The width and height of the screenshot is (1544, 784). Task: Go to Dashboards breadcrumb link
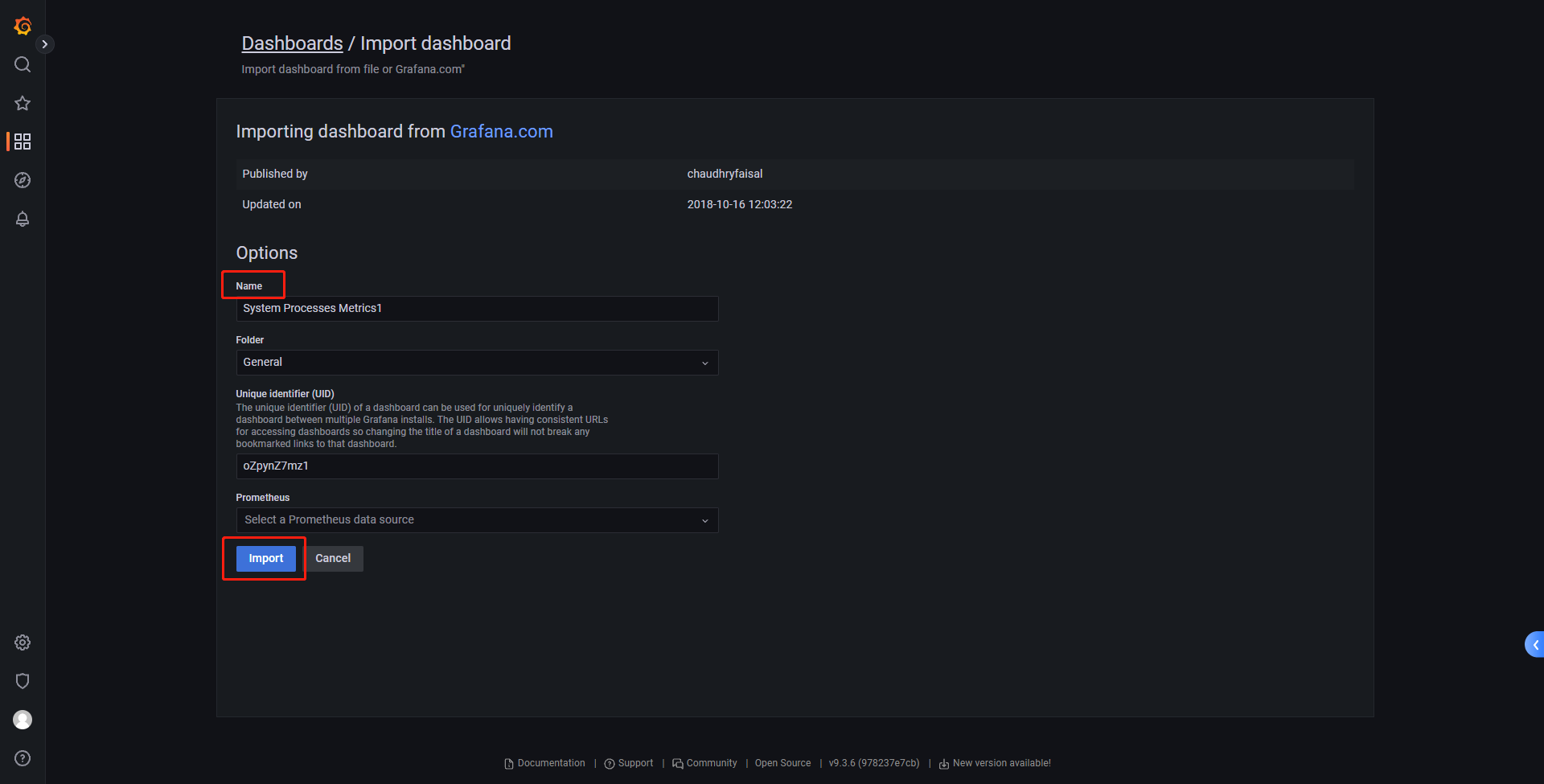click(292, 43)
